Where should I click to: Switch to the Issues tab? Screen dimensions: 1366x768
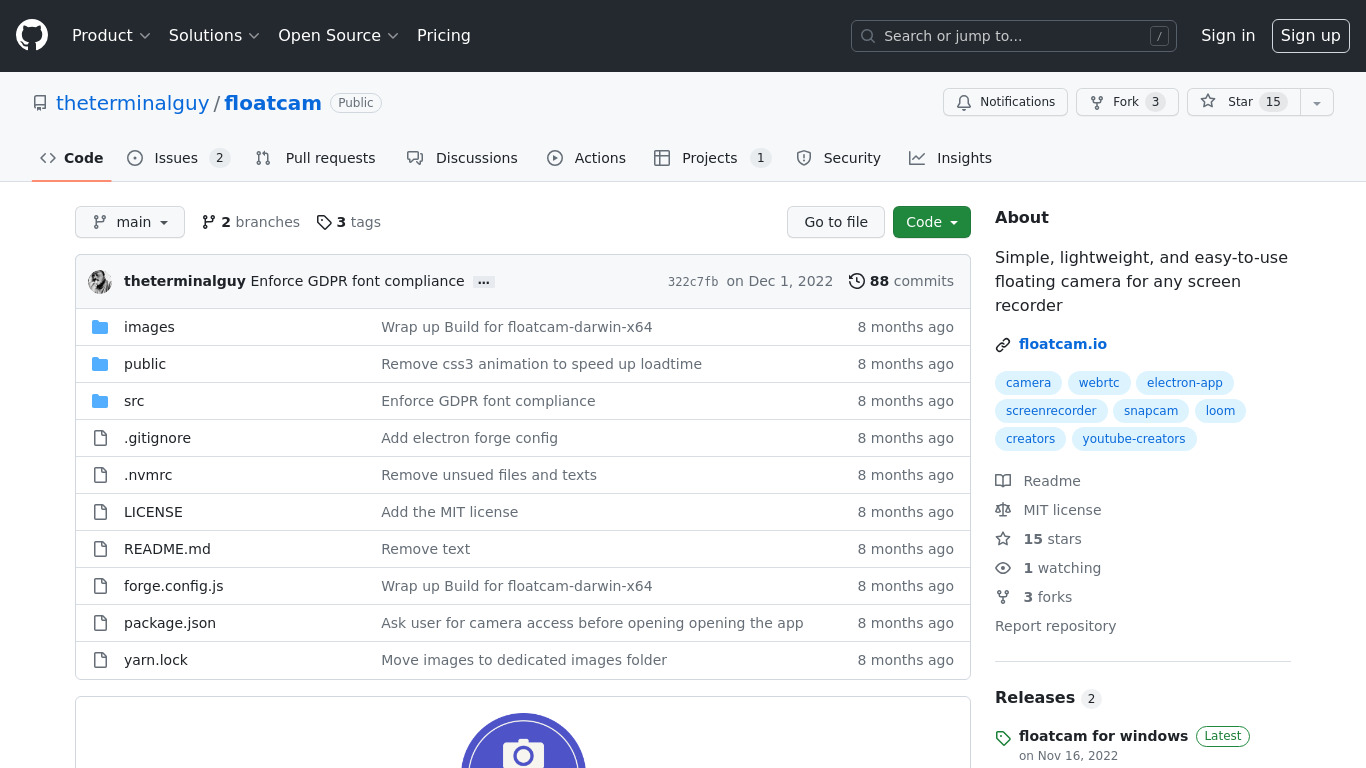coord(178,158)
